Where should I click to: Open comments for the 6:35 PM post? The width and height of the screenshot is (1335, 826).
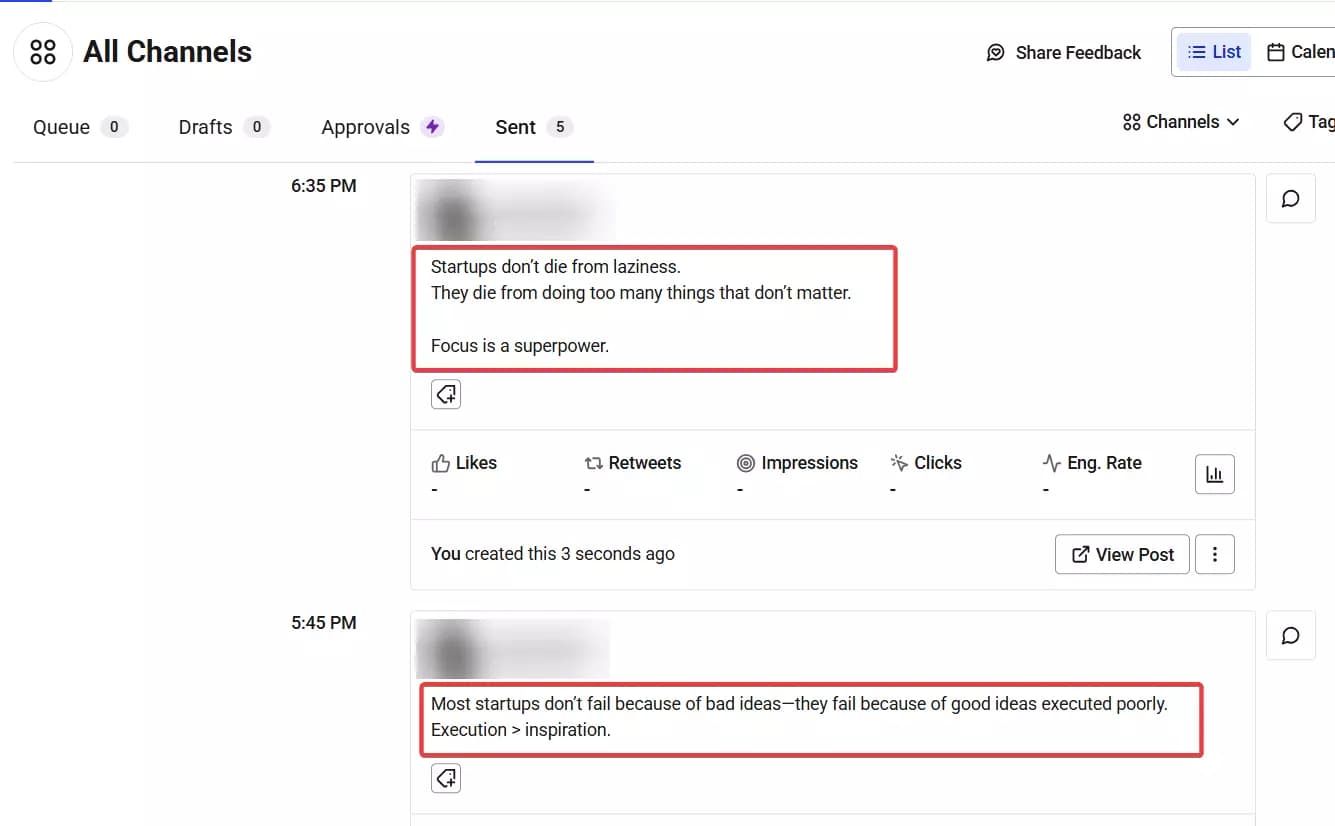click(1291, 199)
